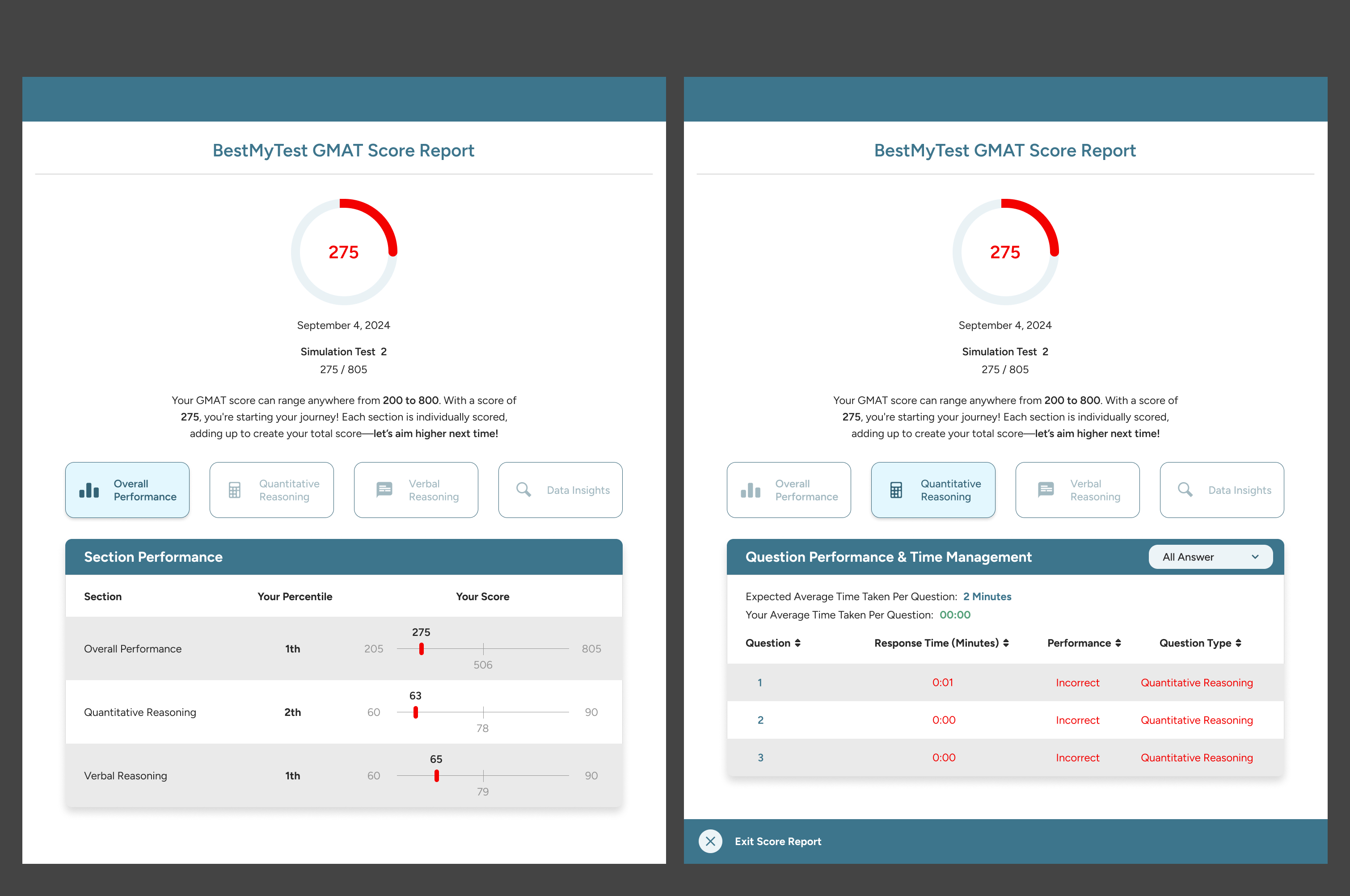Click the X icon beside Exit Score Report

point(710,841)
